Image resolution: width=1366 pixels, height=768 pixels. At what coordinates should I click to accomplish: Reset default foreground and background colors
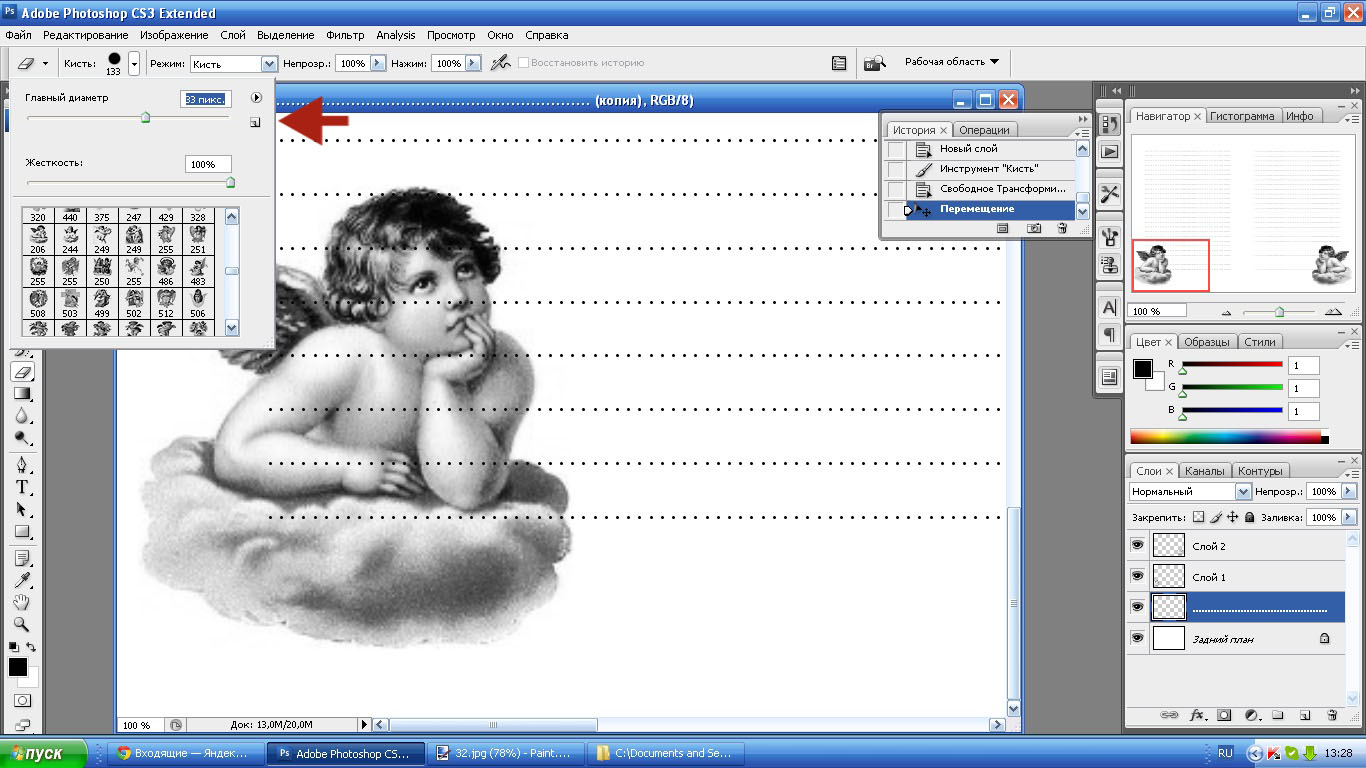(13, 647)
